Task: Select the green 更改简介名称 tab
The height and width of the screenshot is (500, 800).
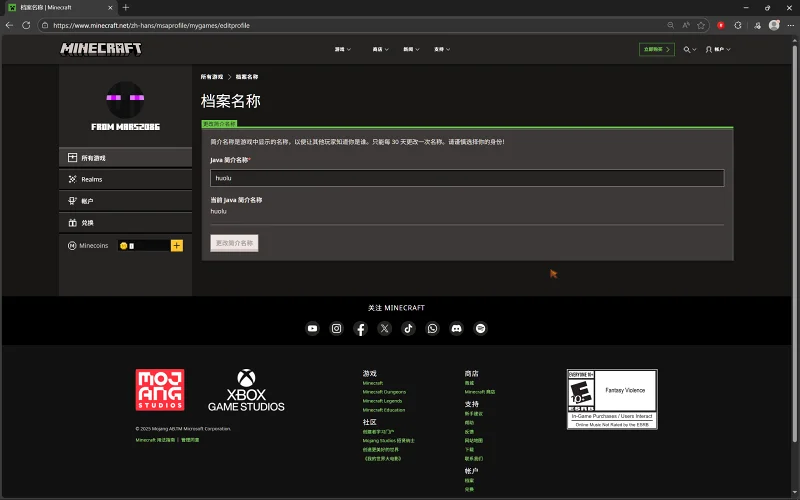Action: coord(219,123)
